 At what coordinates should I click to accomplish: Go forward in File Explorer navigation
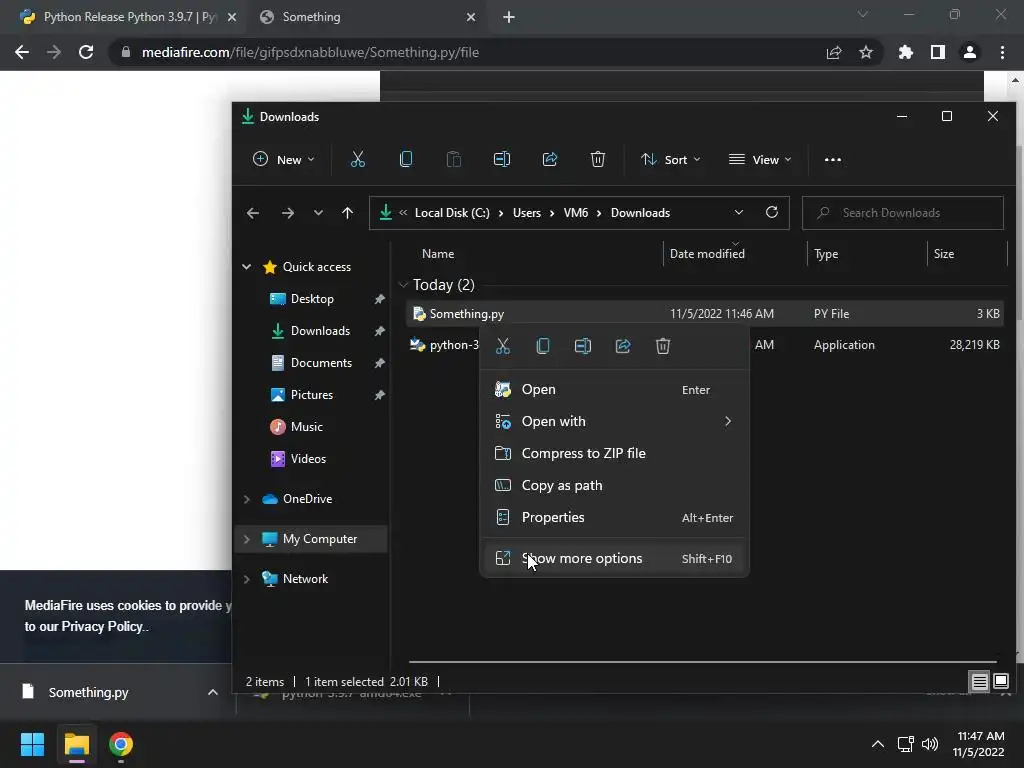287,213
